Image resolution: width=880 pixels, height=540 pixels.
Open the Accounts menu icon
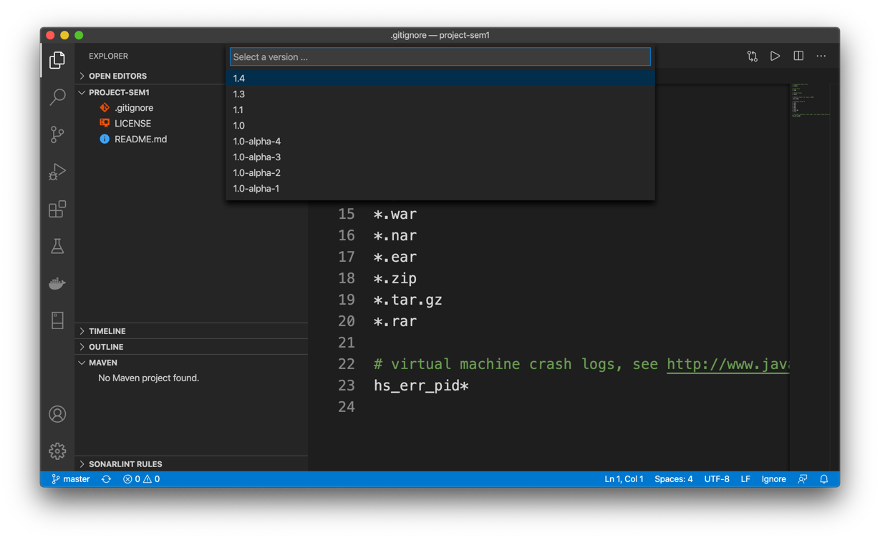(57, 414)
